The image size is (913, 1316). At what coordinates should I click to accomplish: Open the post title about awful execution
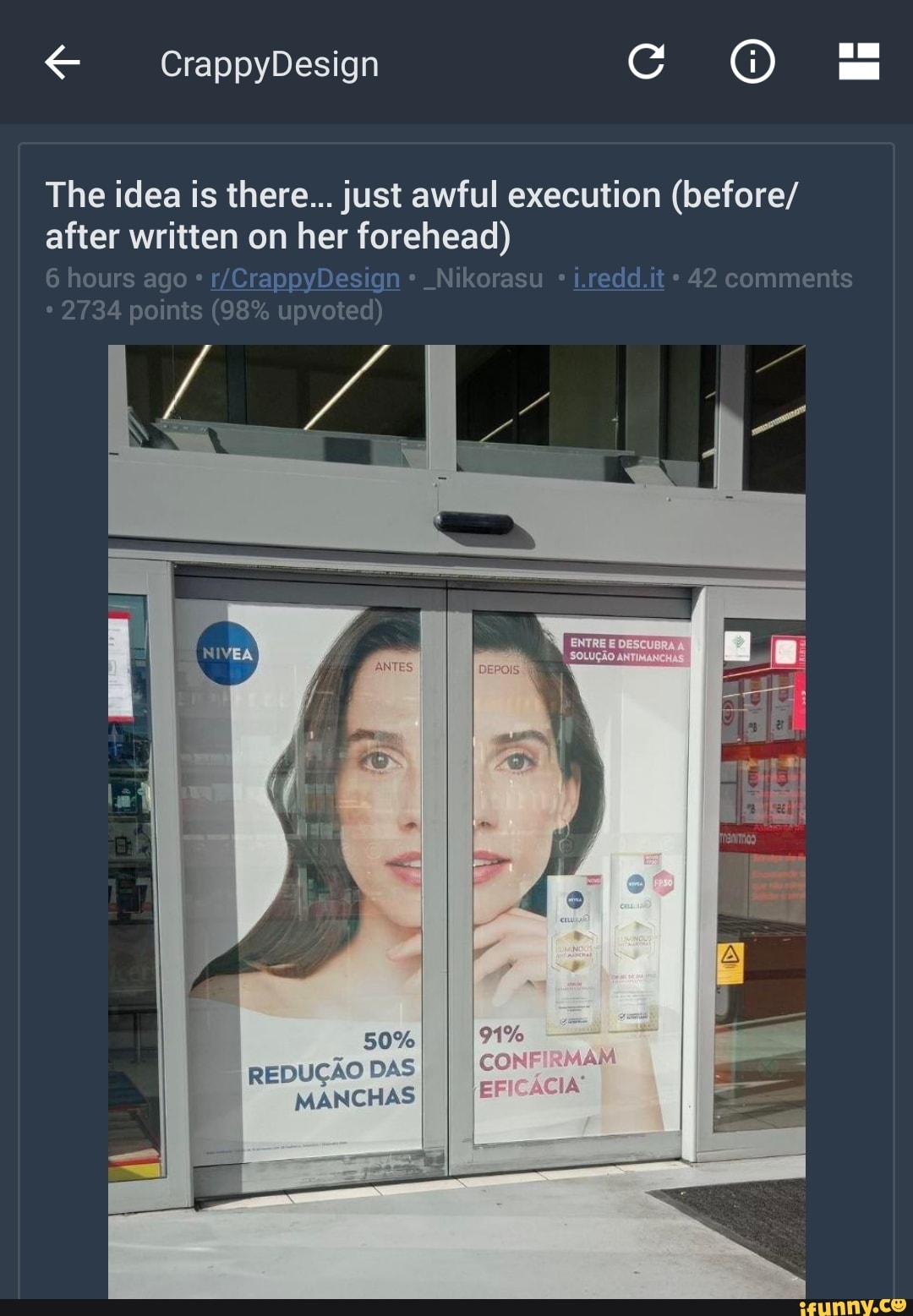[x=421, y=216]
